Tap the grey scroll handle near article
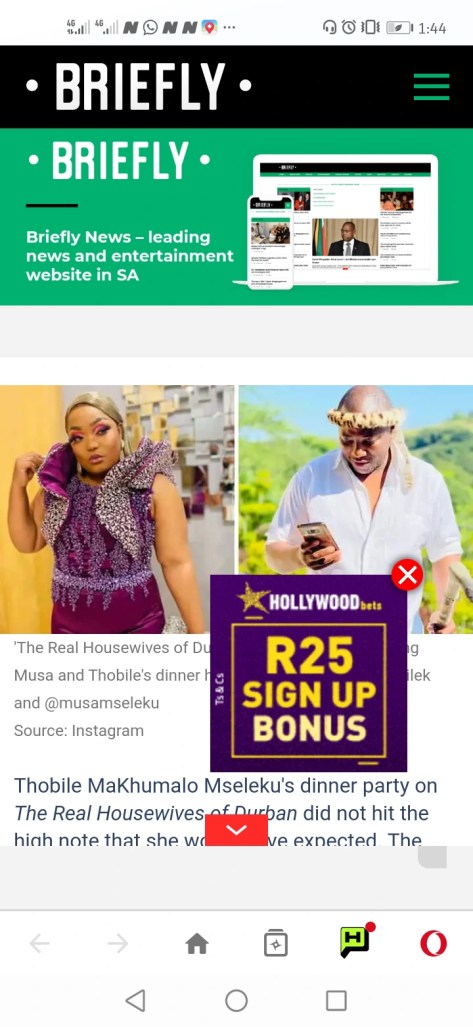 432,857
